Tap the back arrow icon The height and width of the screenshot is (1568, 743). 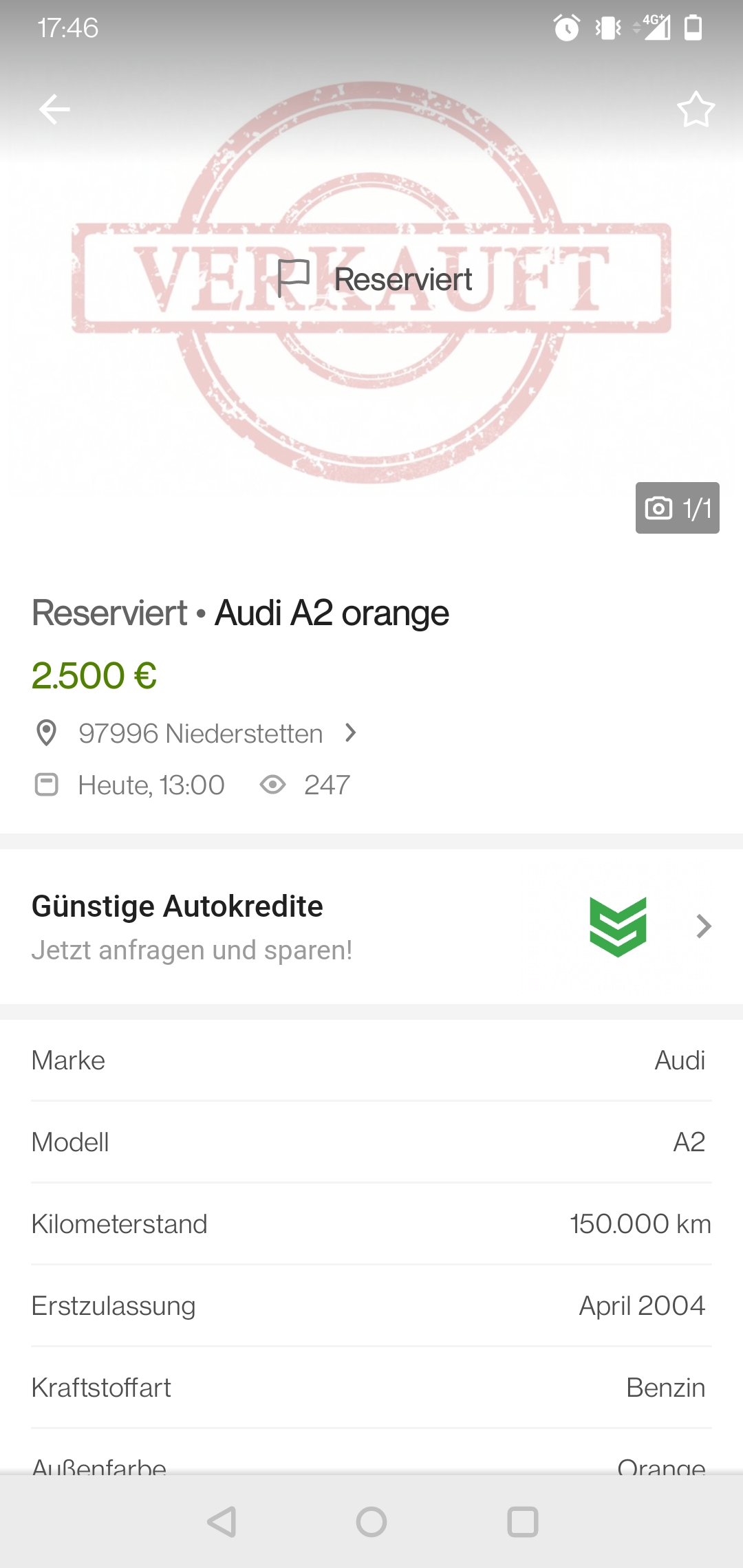point(54,109)
